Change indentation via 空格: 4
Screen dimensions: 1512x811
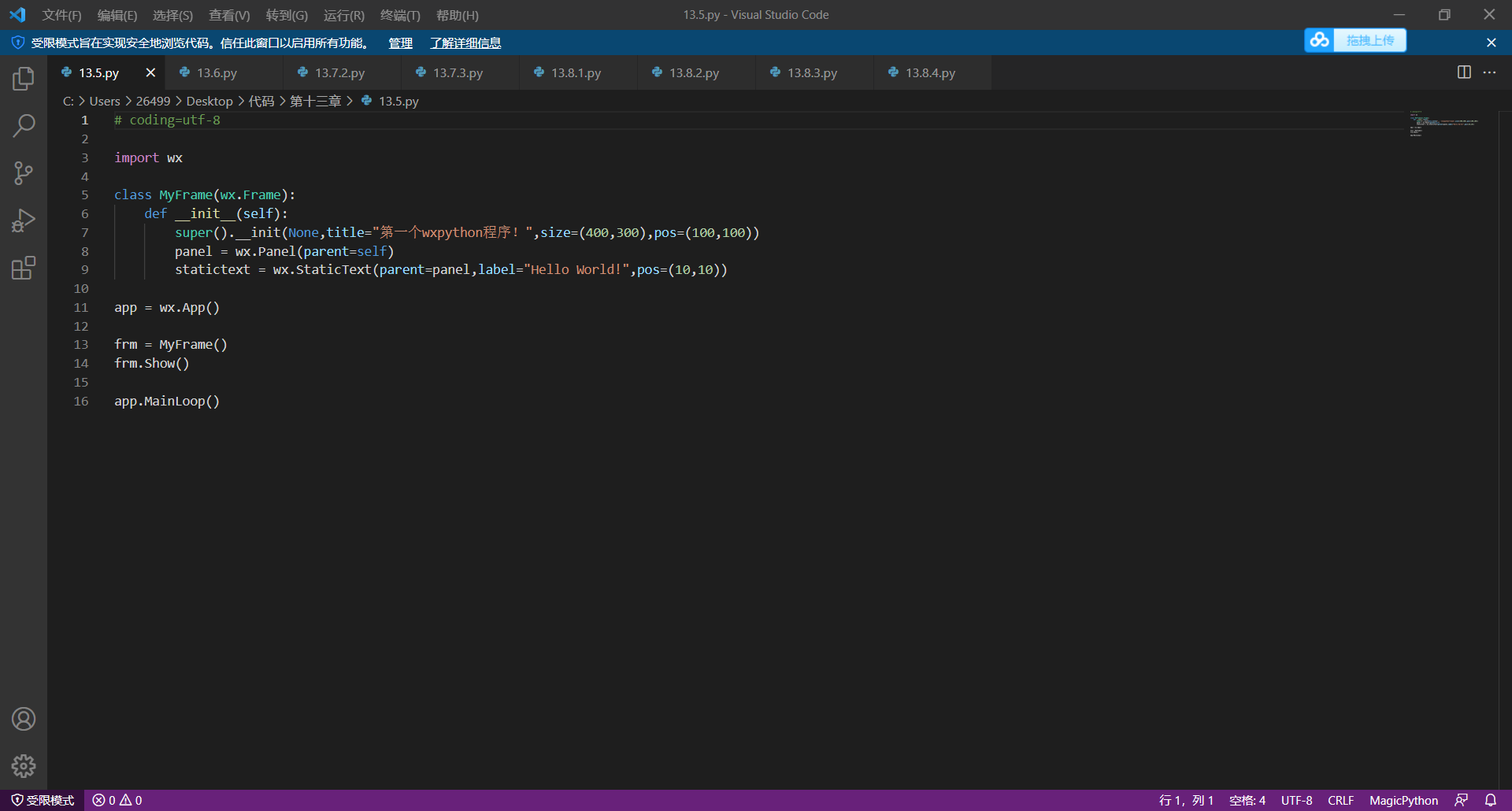tap(1247, 800)
